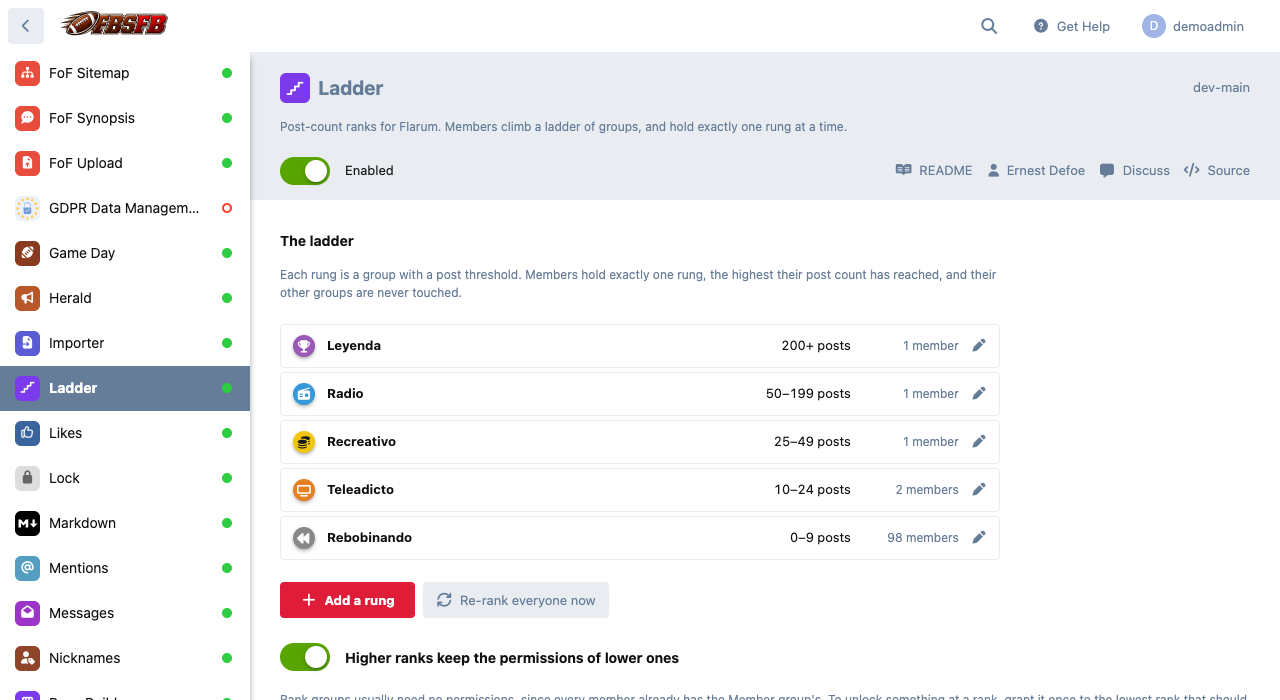1280x700 pixels.
Task: Click the 2 members link
Action: (x=927, y=490)
